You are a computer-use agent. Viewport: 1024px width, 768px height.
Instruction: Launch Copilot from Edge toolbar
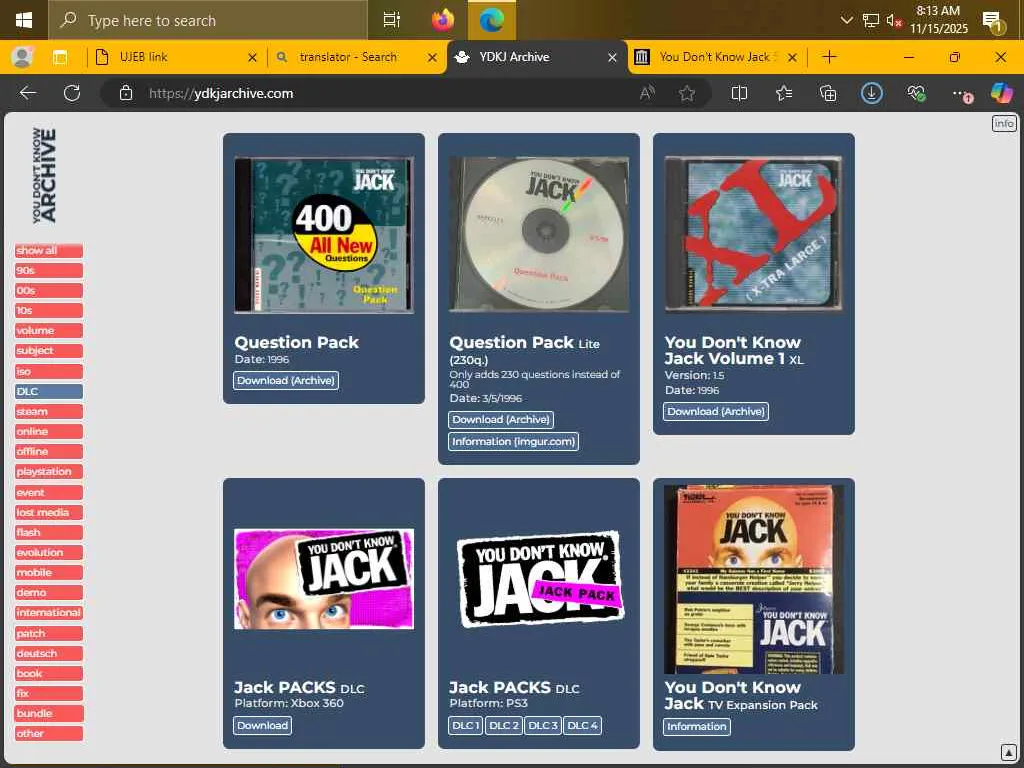(1002, 93)
